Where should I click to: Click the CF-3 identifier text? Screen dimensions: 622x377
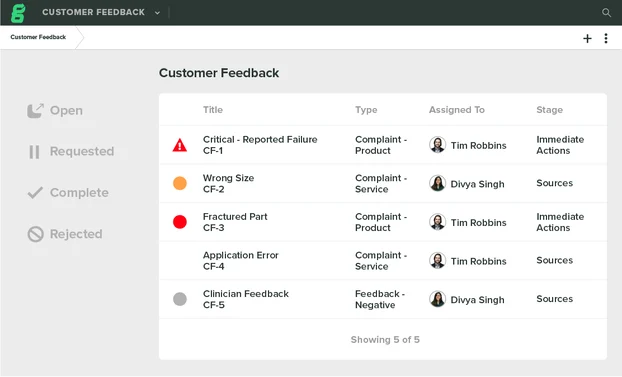tap(213, 228)
